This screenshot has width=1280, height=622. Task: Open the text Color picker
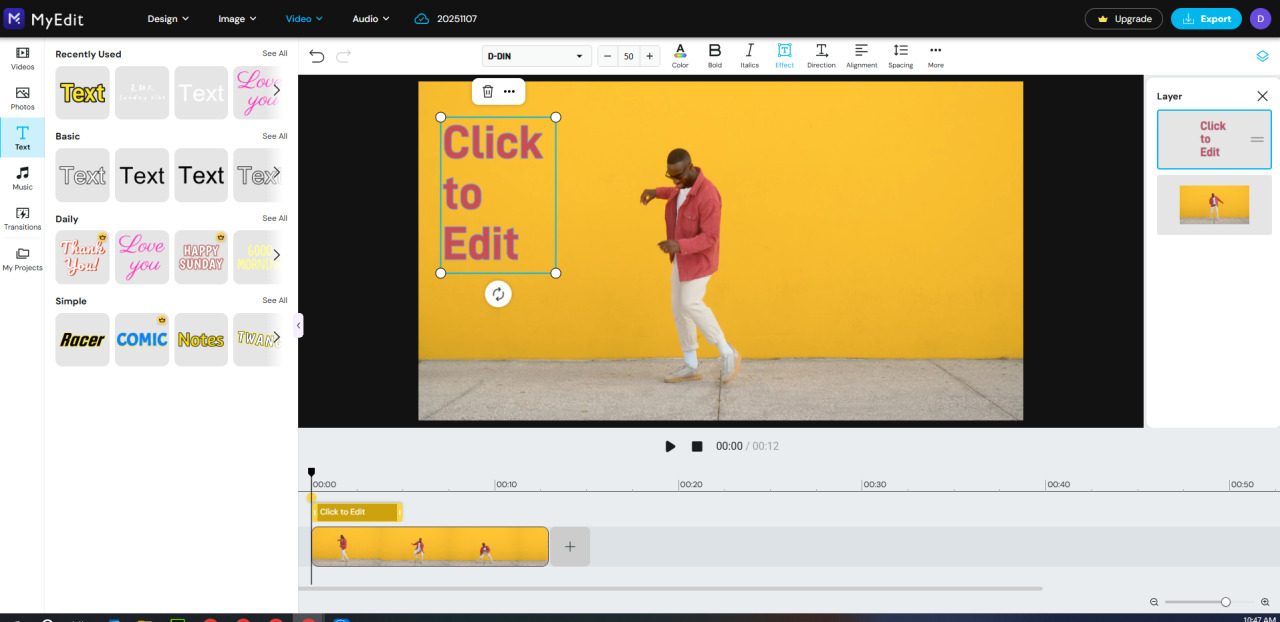coord(680,55)
